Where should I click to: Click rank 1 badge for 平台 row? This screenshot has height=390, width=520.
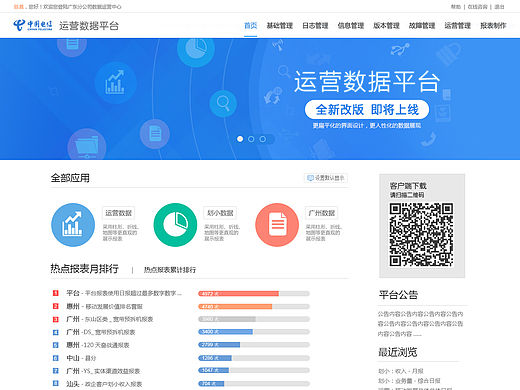click(56, 293)
